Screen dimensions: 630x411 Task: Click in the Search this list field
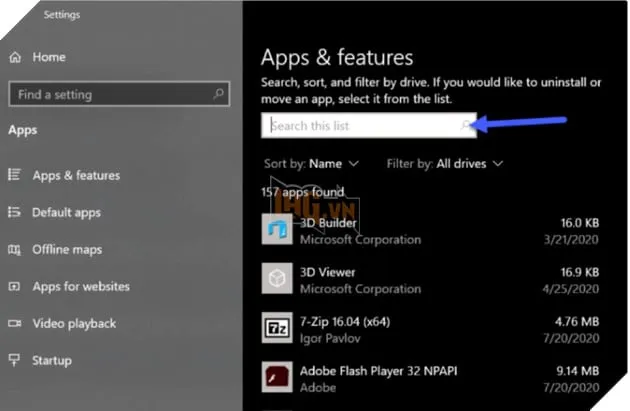(x=360, y=126)
